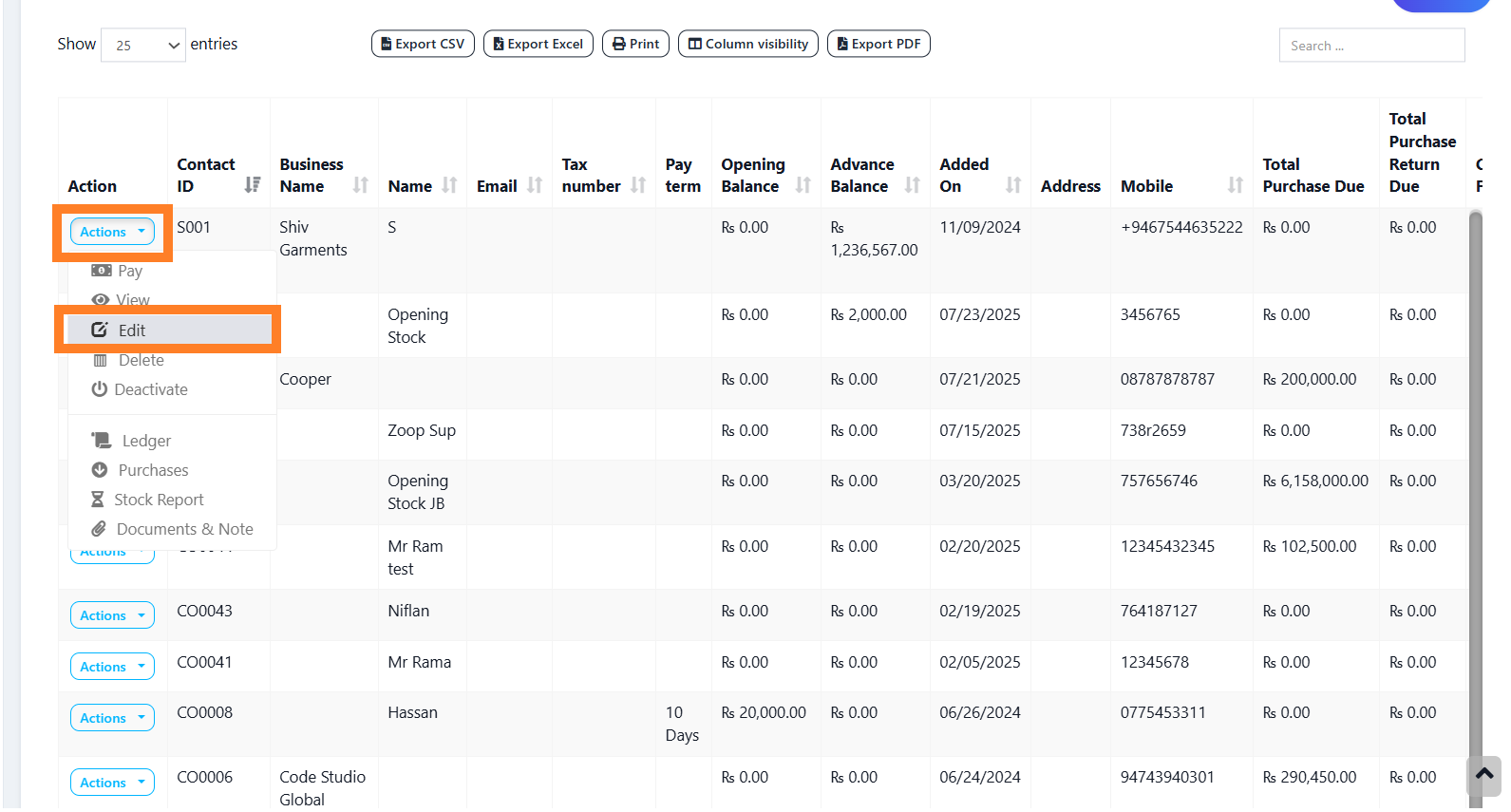Click the Stock Report hourglass icon
This screenshot has height=812, width=1511.
coord(97,500)
